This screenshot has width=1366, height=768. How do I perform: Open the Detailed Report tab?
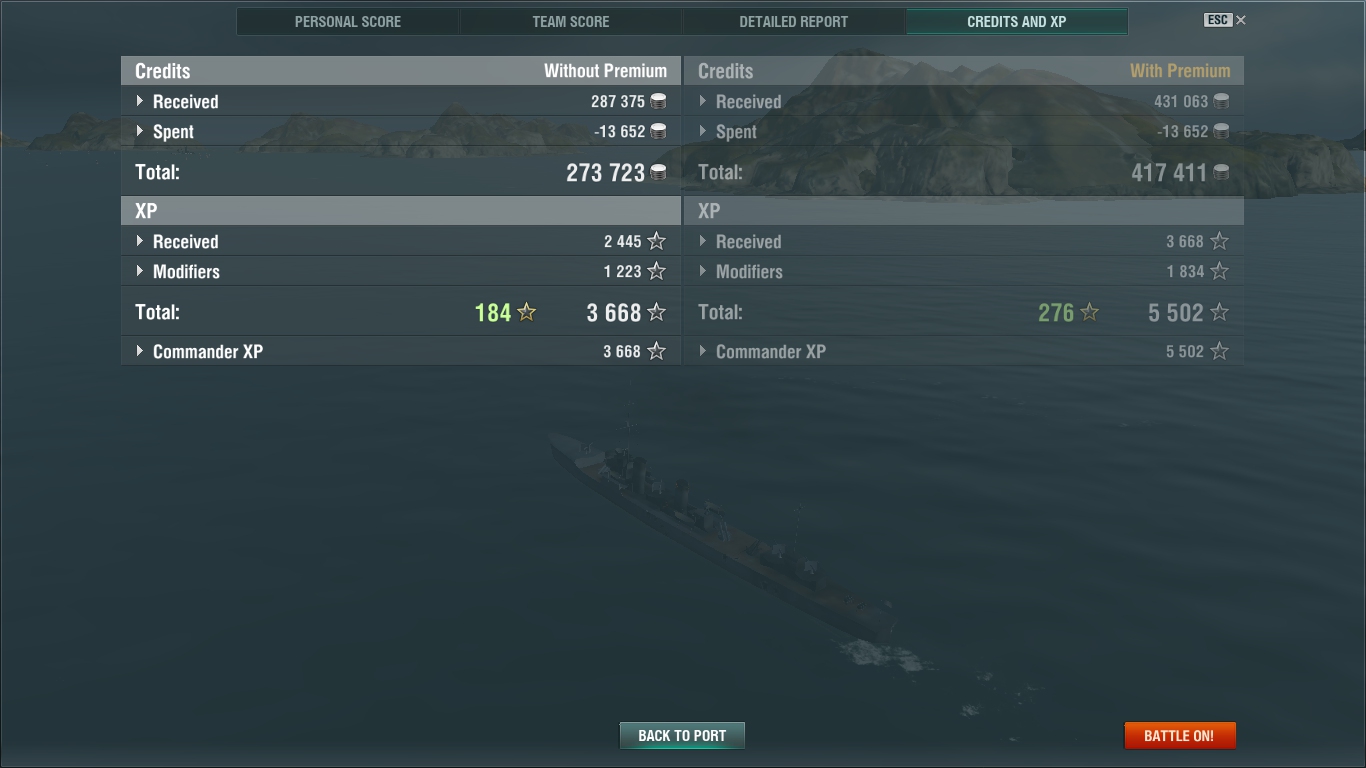coord(794,21)
